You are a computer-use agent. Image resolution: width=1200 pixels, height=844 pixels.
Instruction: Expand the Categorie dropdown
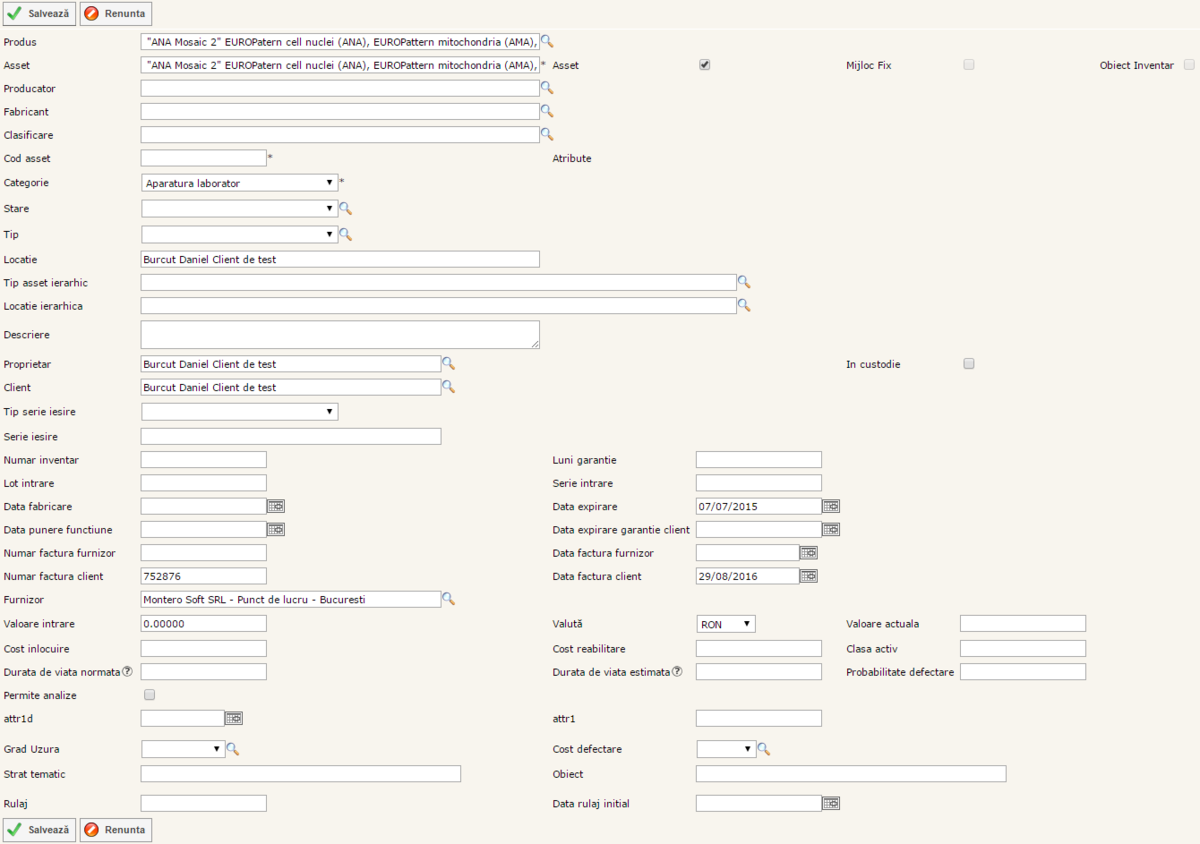coord(240,183)
